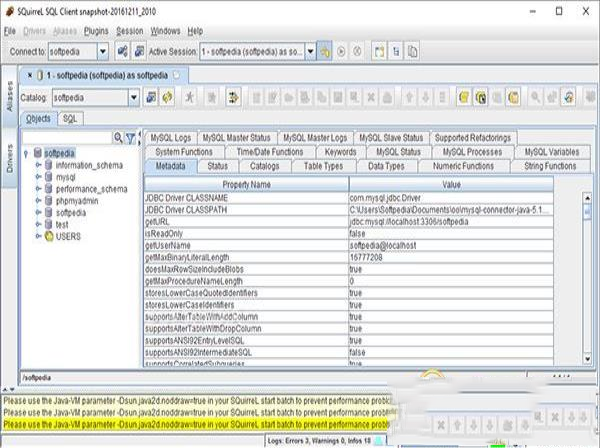Click the yellow USERS node icon
Image resolution: width=600 pixels, height=448 pixels.
tap(49, 236)
